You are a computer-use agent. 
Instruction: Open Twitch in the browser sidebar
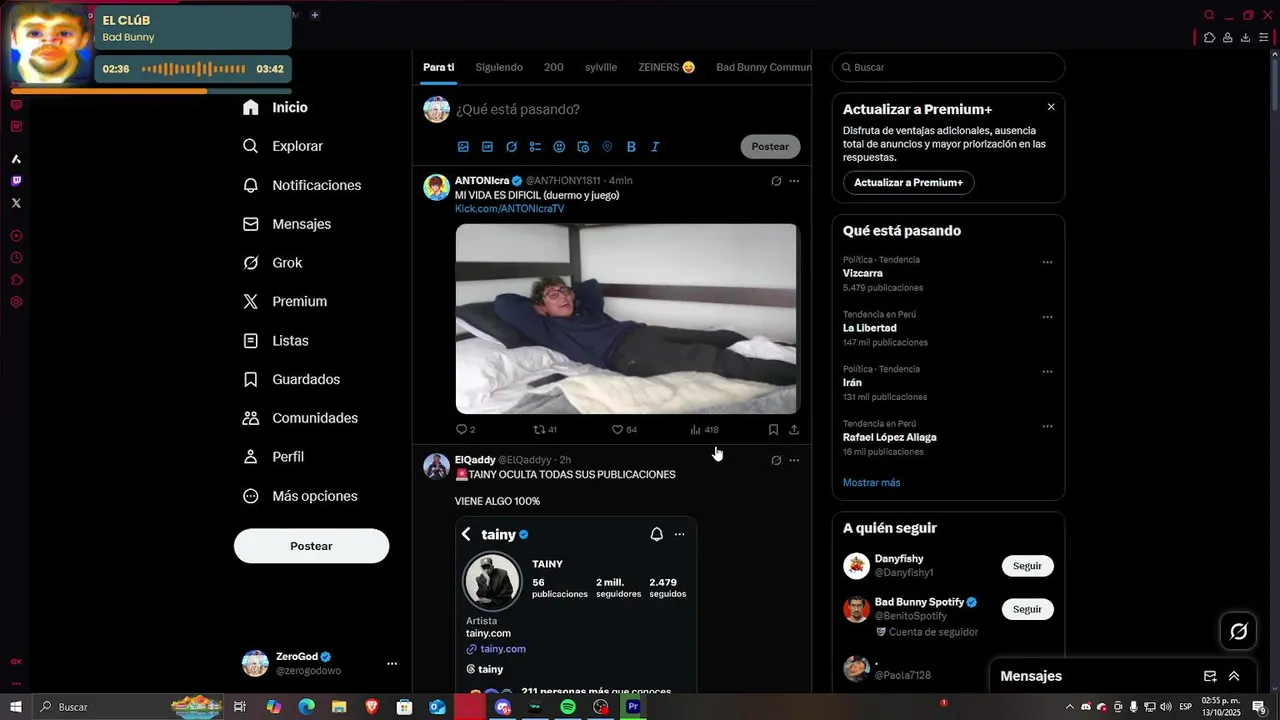click(x=16, y=181)
